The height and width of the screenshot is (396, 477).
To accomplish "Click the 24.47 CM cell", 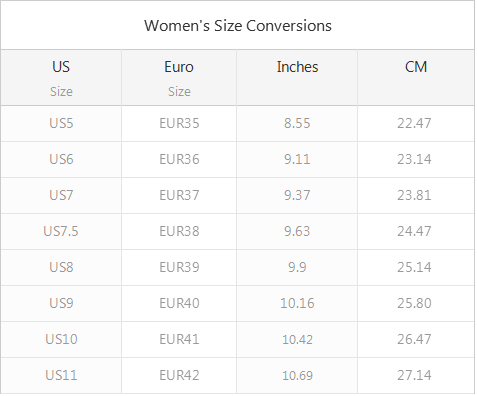I will pos(416,231).
